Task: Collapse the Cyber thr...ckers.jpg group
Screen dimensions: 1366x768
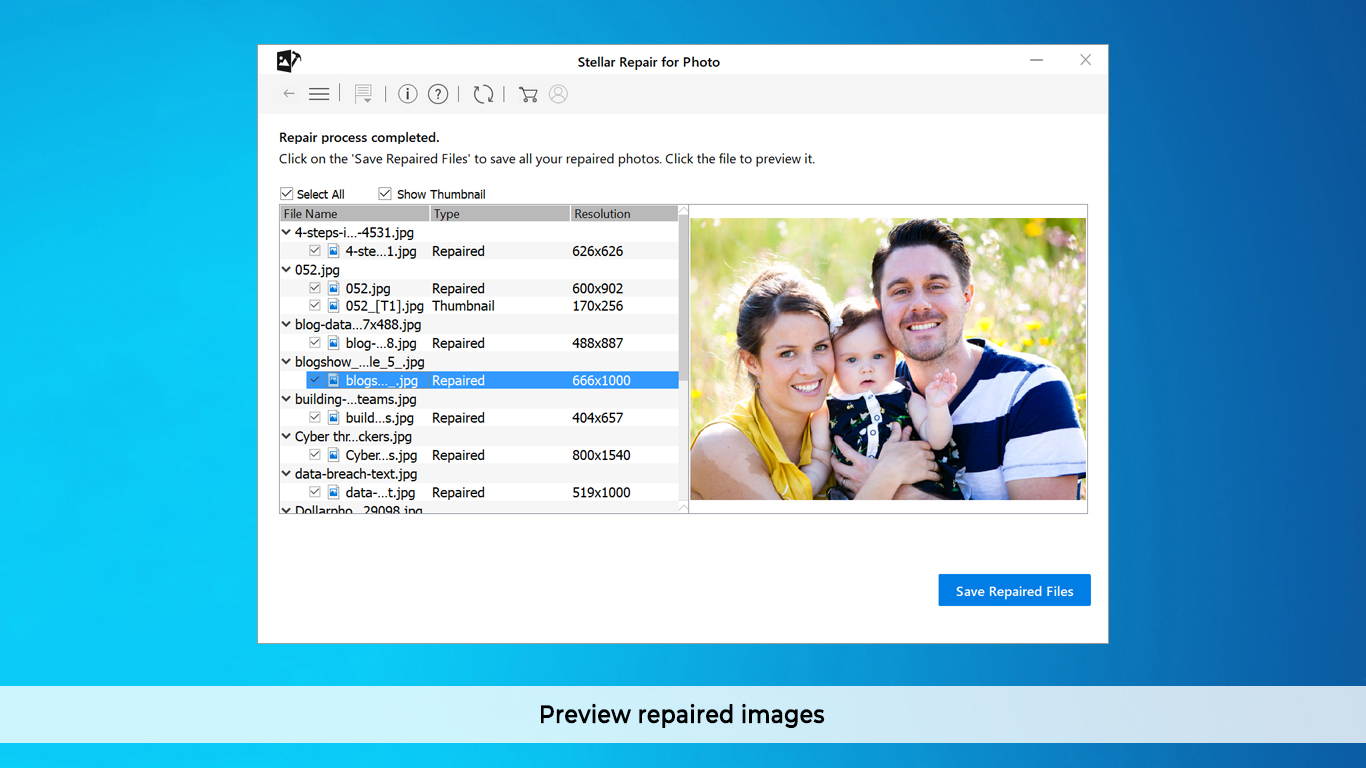Action: (x=286, y=437)
